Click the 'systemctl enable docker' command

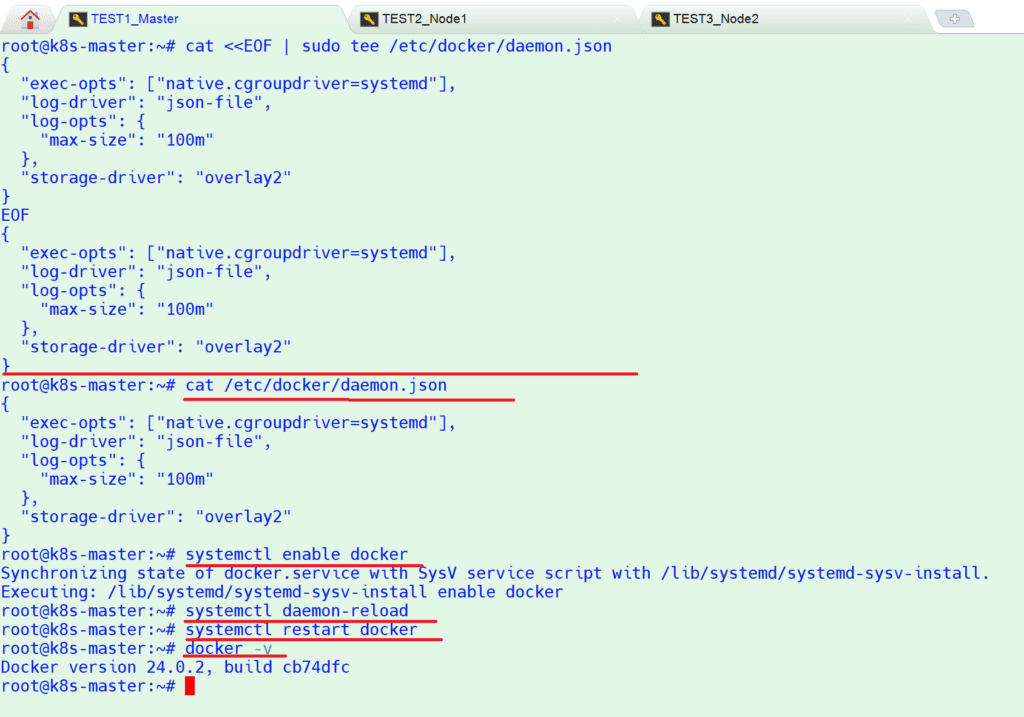[297, 554]
